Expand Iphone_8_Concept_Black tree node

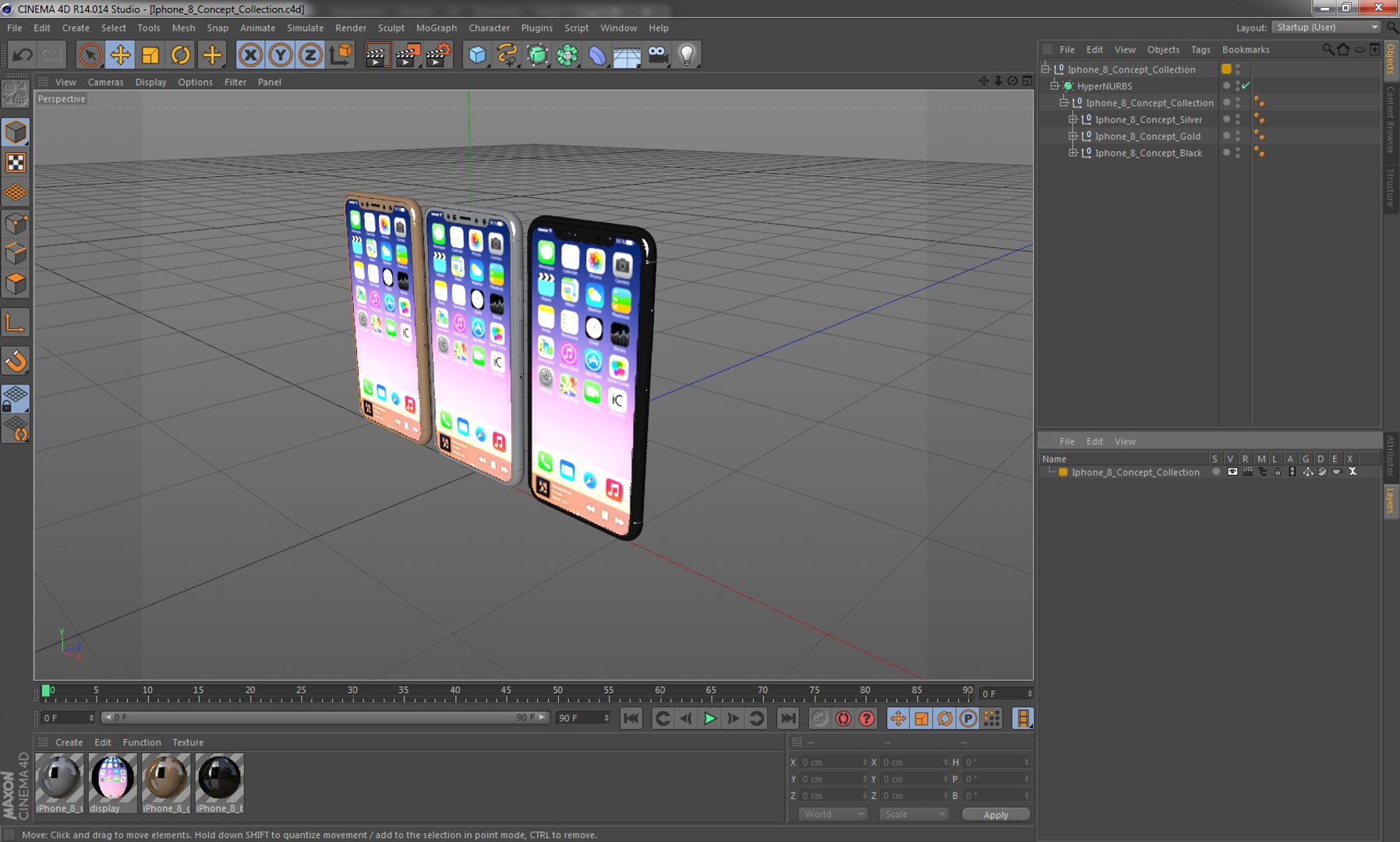[1073, 153]
